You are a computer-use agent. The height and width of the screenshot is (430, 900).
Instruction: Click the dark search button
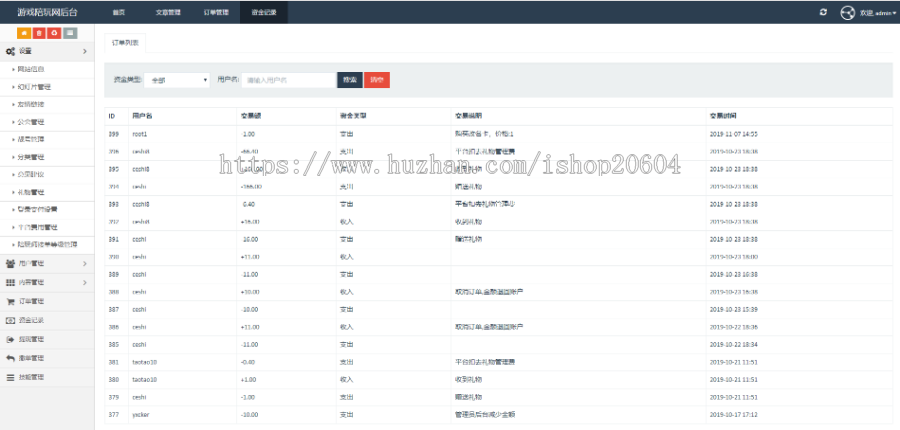click(x=350, y=80)
